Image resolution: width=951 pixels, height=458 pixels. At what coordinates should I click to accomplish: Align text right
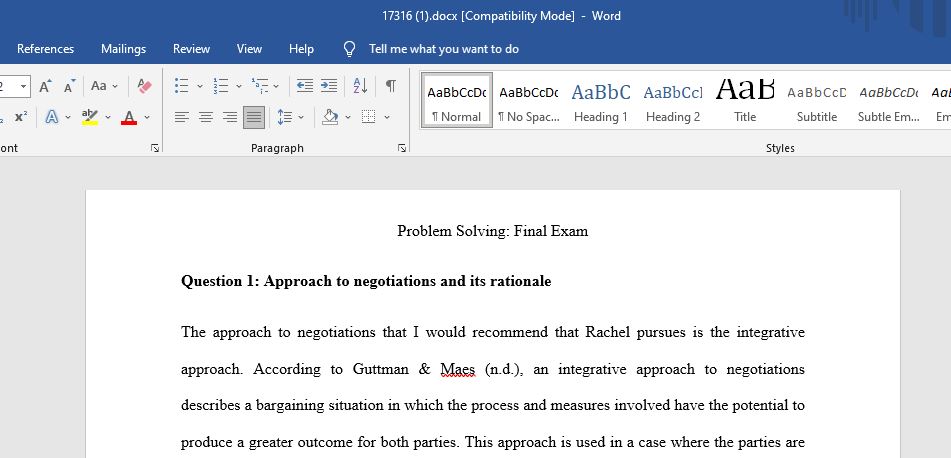coord(229,117)
